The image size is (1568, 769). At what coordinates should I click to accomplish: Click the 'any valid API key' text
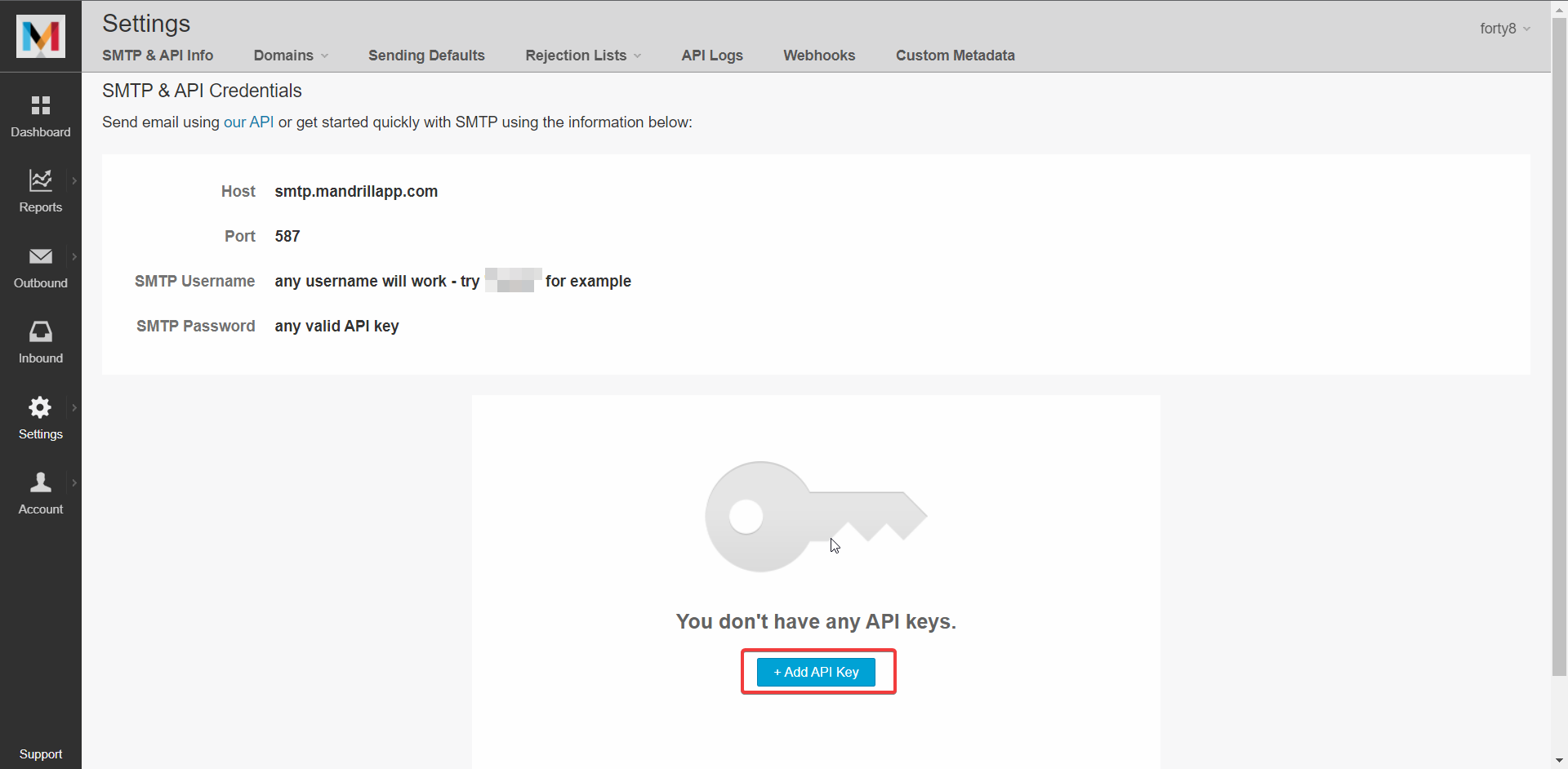[x=336, y=327]
